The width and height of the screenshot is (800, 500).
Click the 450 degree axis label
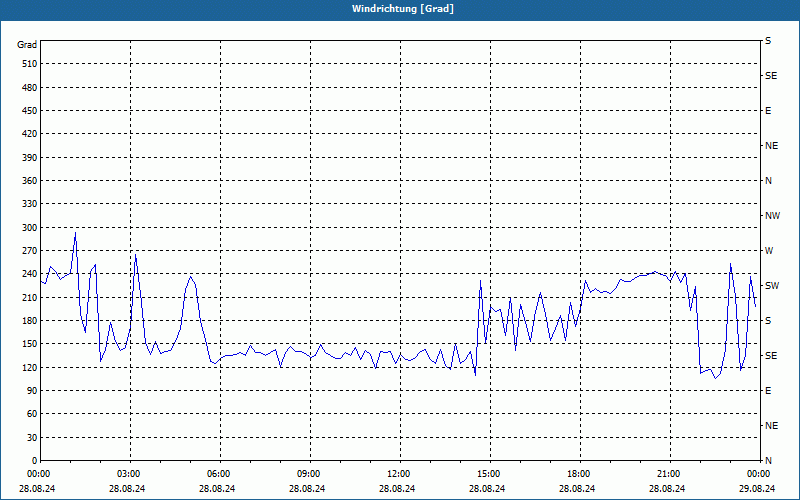[x=30, y=111]
